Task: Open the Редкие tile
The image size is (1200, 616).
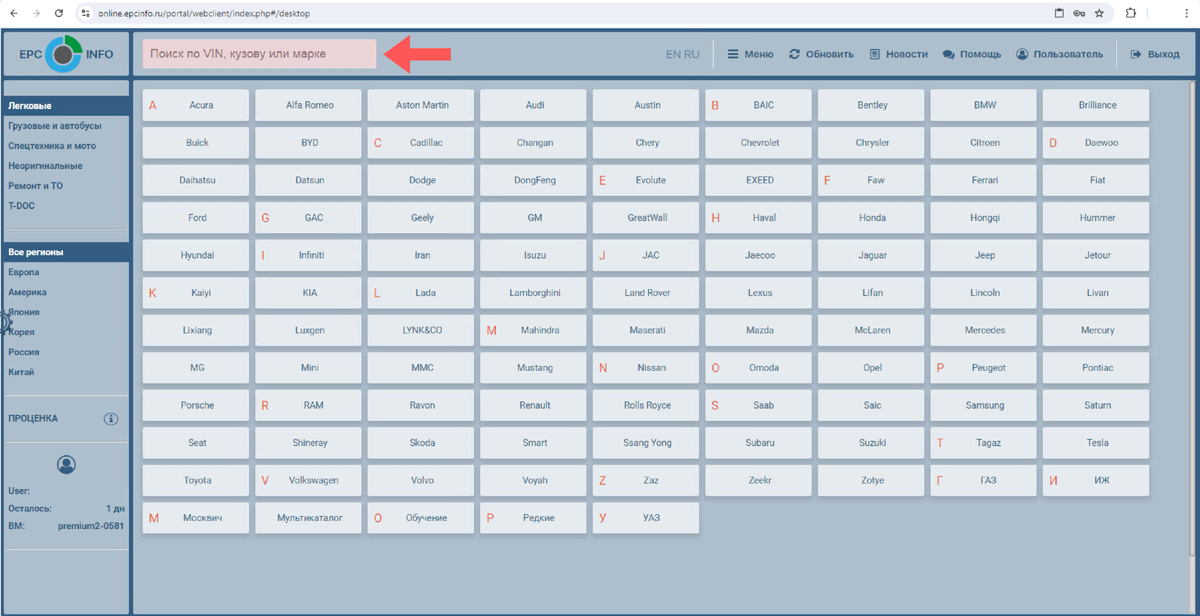Action: (x=533, y=518)
